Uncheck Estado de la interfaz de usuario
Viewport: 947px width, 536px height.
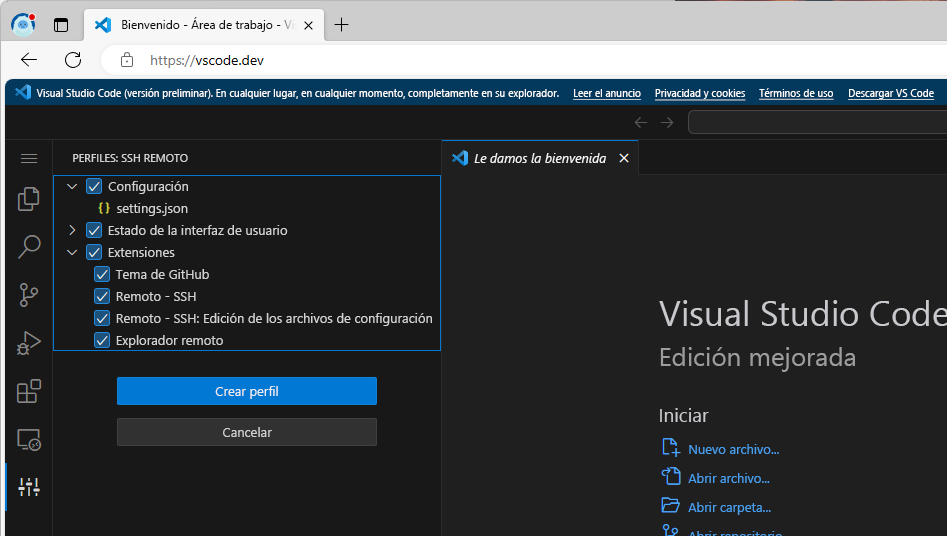(x=94, y=230)
